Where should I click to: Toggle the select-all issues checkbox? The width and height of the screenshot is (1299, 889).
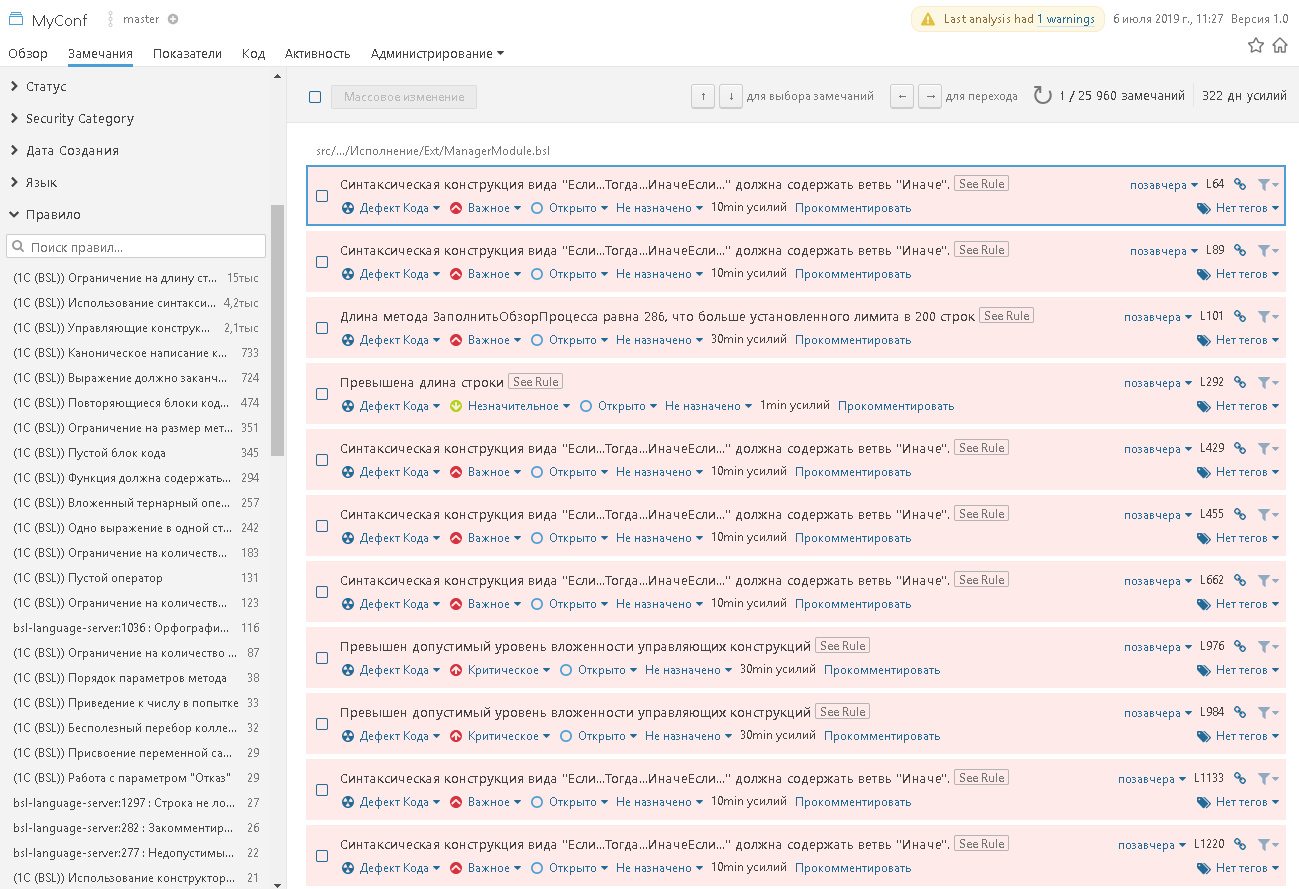(x=315, y=97)
